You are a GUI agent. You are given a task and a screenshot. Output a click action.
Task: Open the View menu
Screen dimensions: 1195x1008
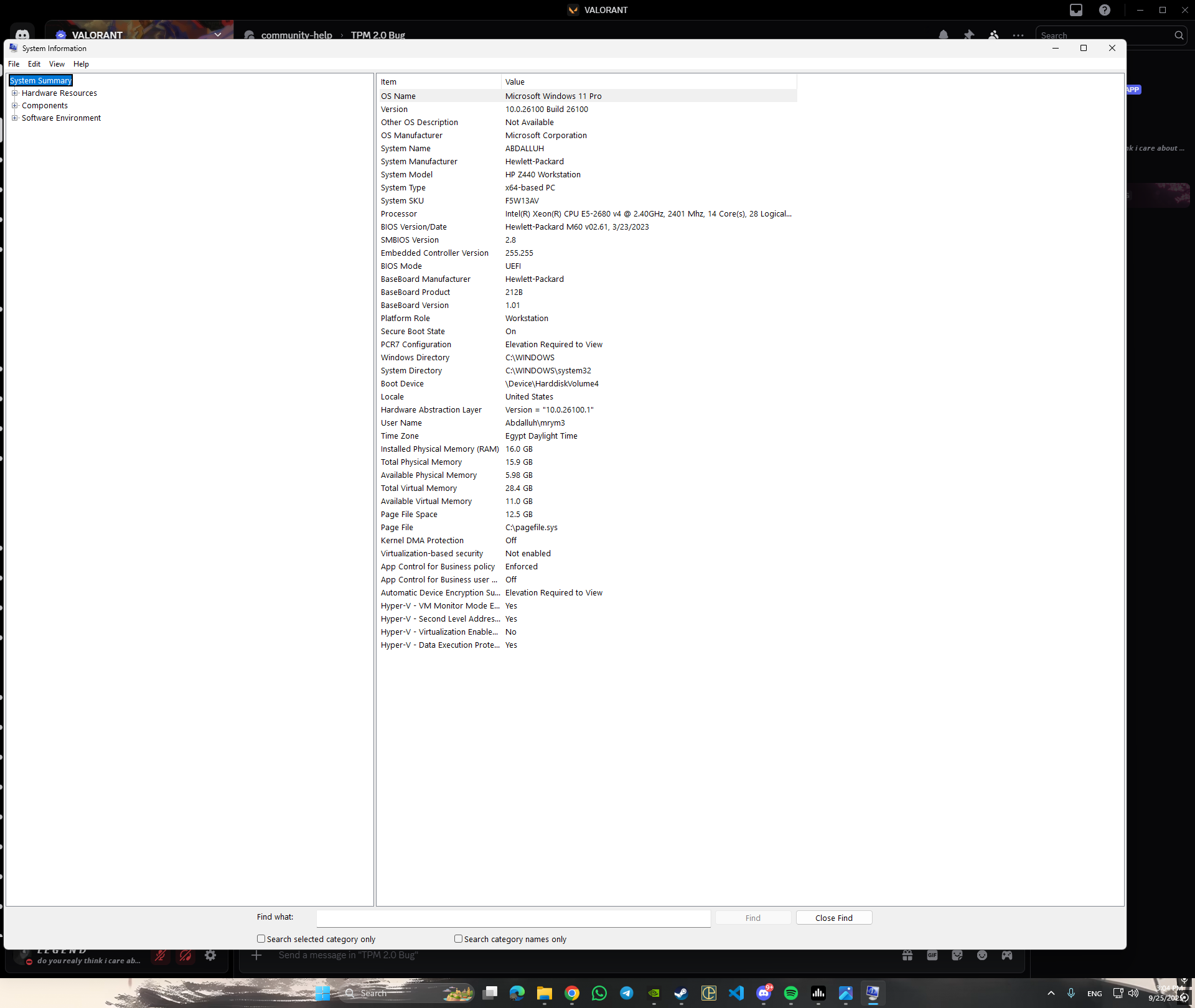pyautogui.click(x=57, y=64)
